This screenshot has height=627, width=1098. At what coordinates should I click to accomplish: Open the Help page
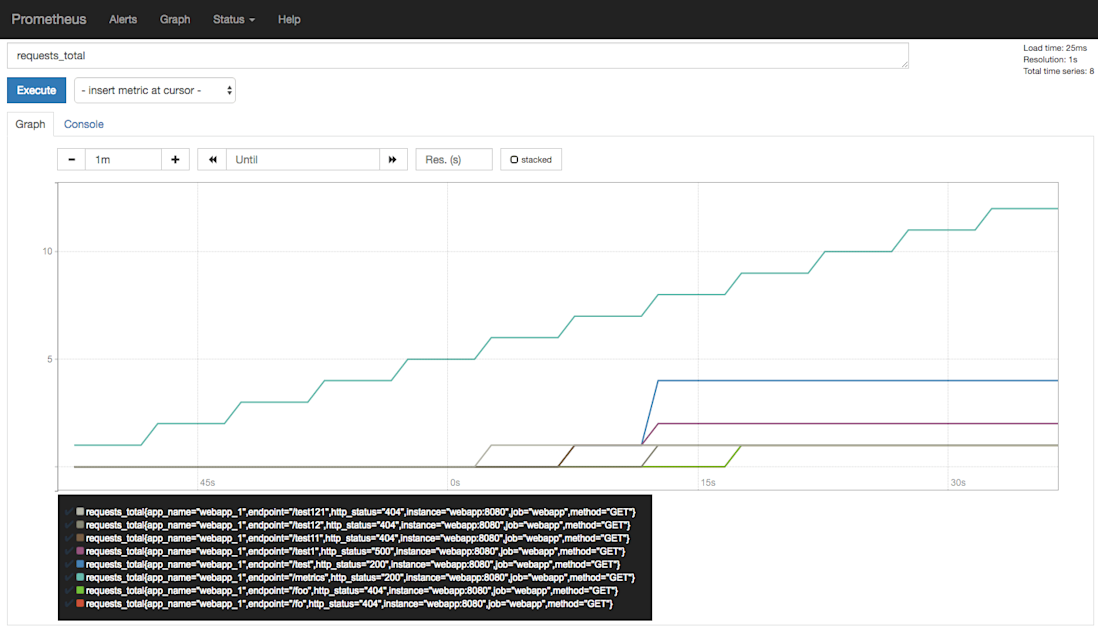pos(289,19)
